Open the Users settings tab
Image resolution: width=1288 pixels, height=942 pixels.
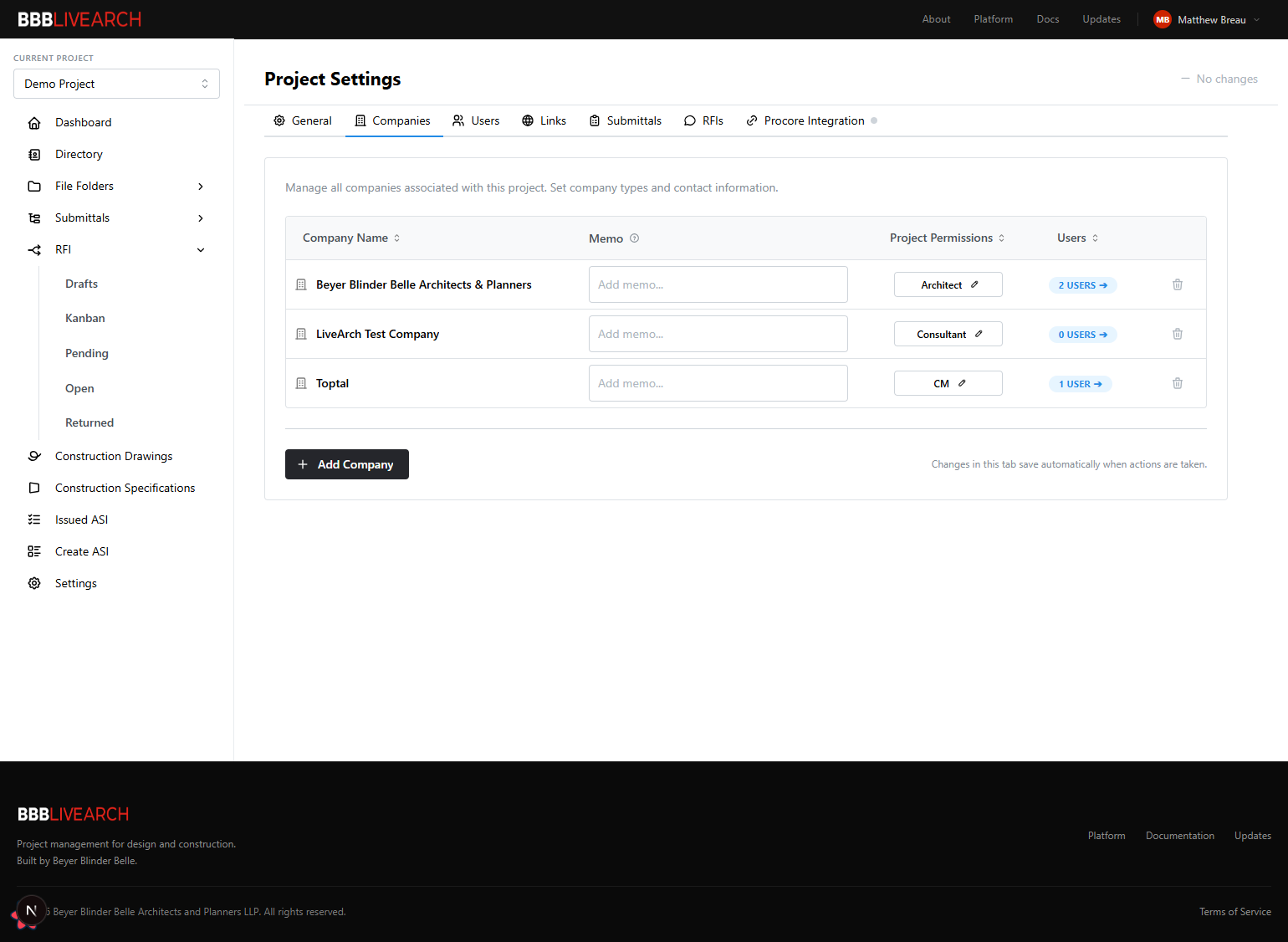[476, 120]
